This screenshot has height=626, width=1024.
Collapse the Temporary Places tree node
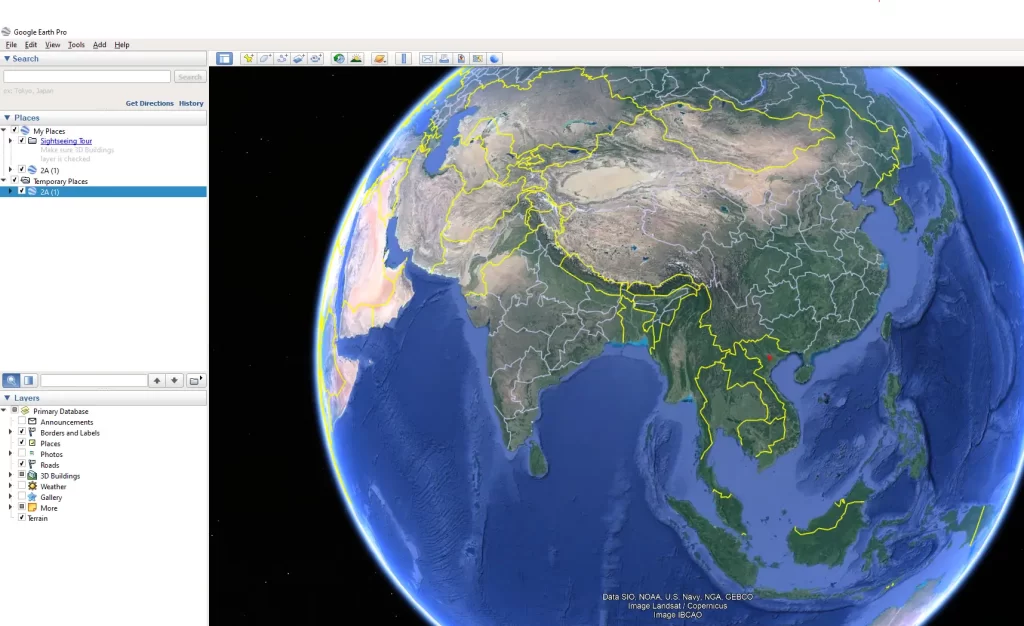(x=4, y=181)
